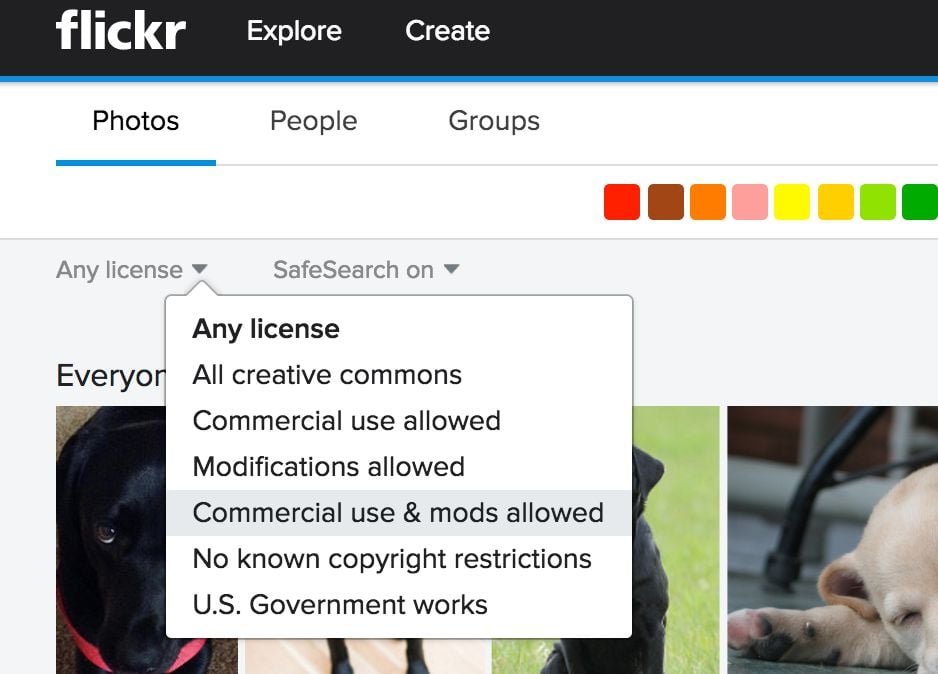
Task: Choose All creative commons license
Action: pyautogui.click(x=327, y=375)
